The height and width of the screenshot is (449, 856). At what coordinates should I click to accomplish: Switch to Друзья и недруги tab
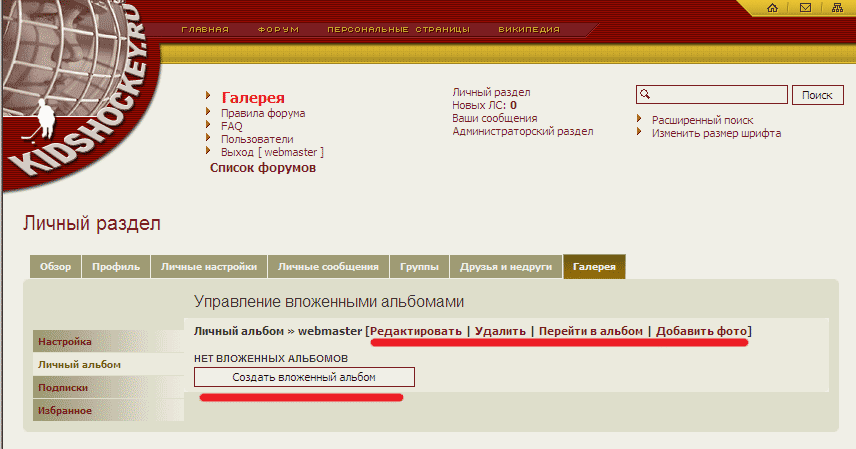[x=506, y=267]
